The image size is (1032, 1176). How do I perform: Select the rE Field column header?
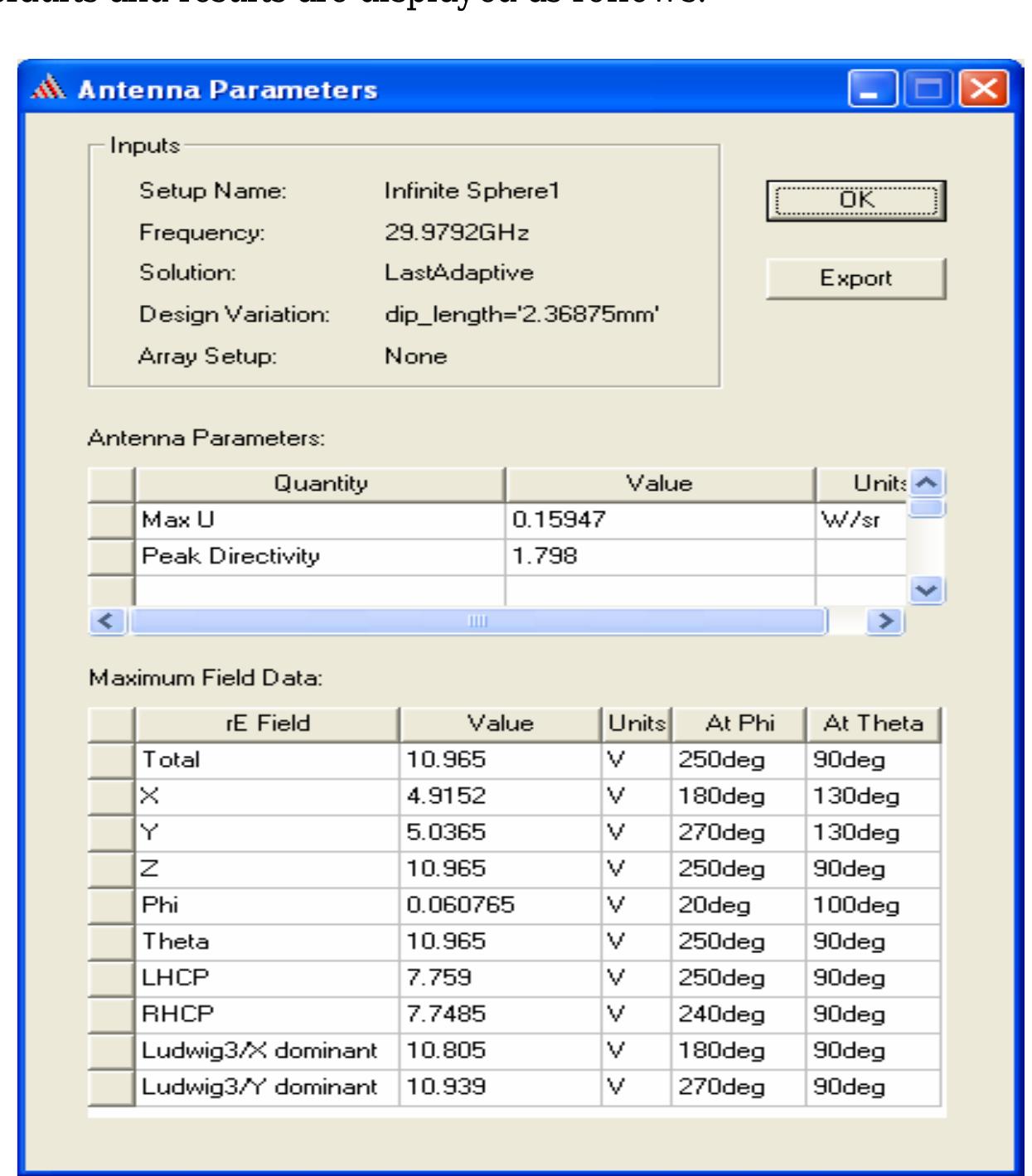269,723
